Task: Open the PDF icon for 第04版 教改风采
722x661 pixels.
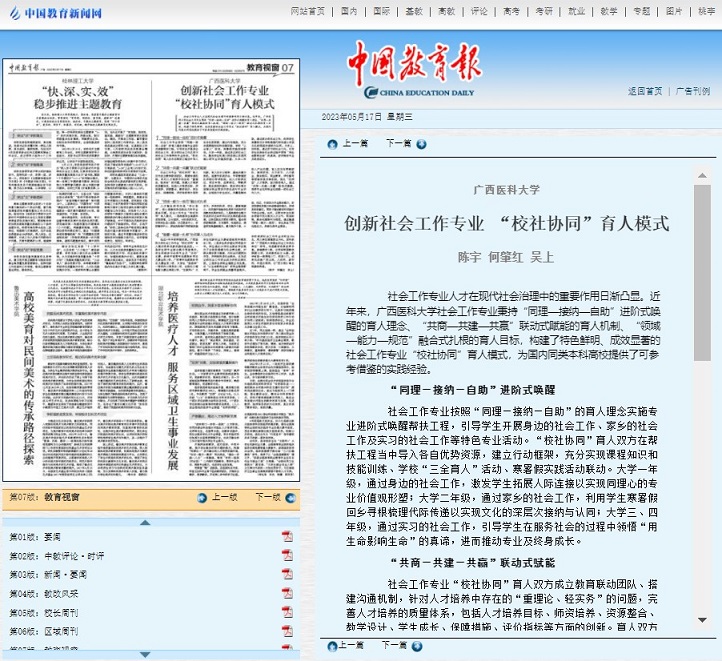Action: tap(287, 594)
